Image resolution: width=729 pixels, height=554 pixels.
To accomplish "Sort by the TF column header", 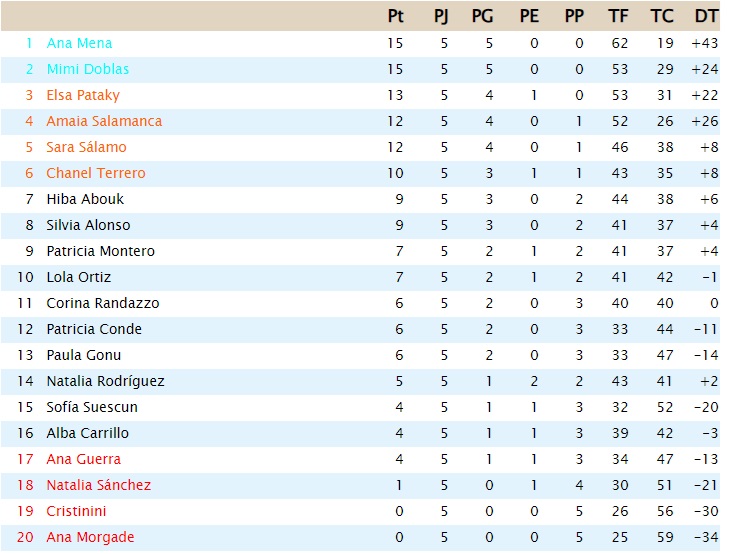I will pos(618,16).
